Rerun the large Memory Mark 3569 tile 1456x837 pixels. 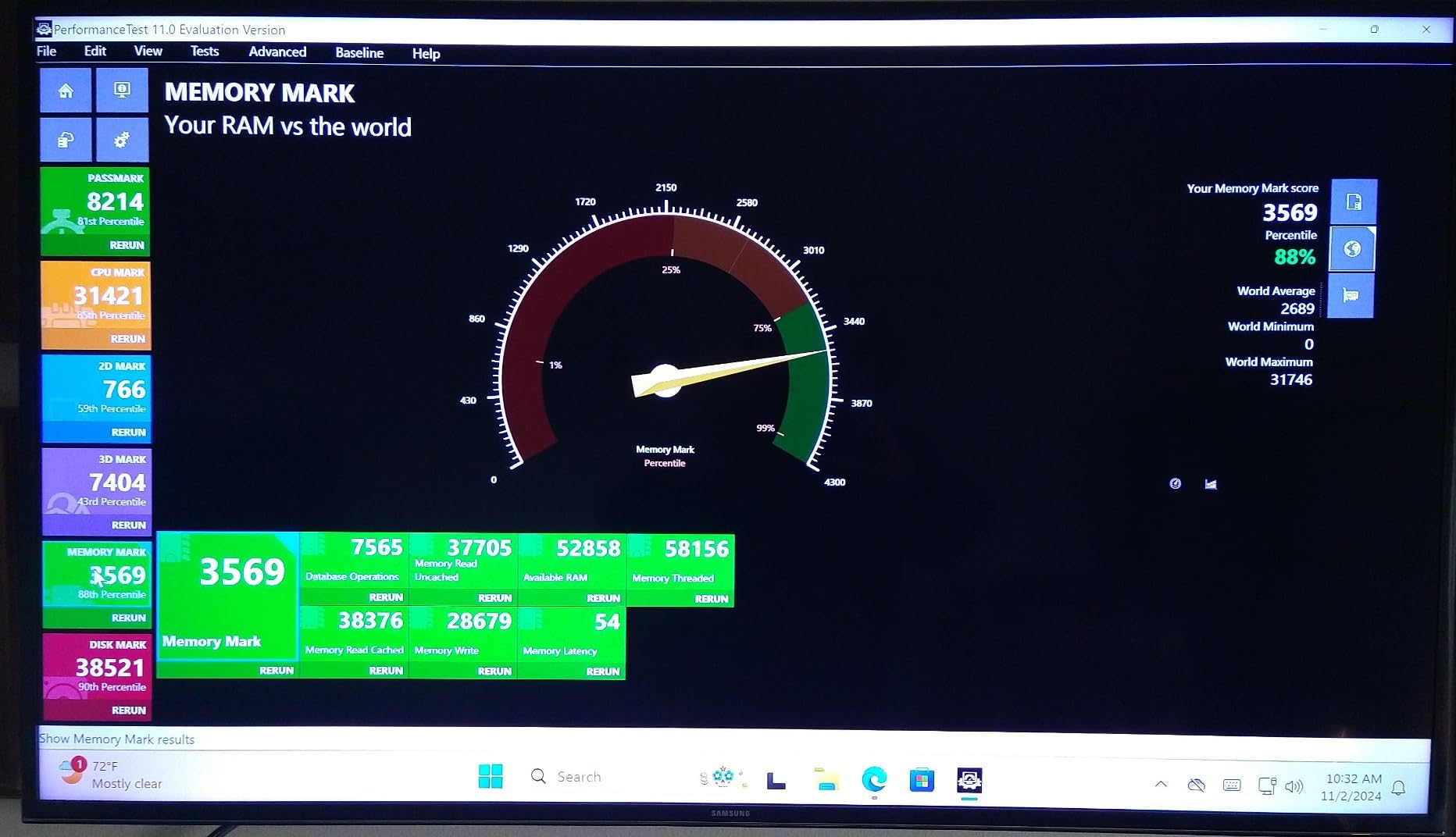(x=277, y=671)
